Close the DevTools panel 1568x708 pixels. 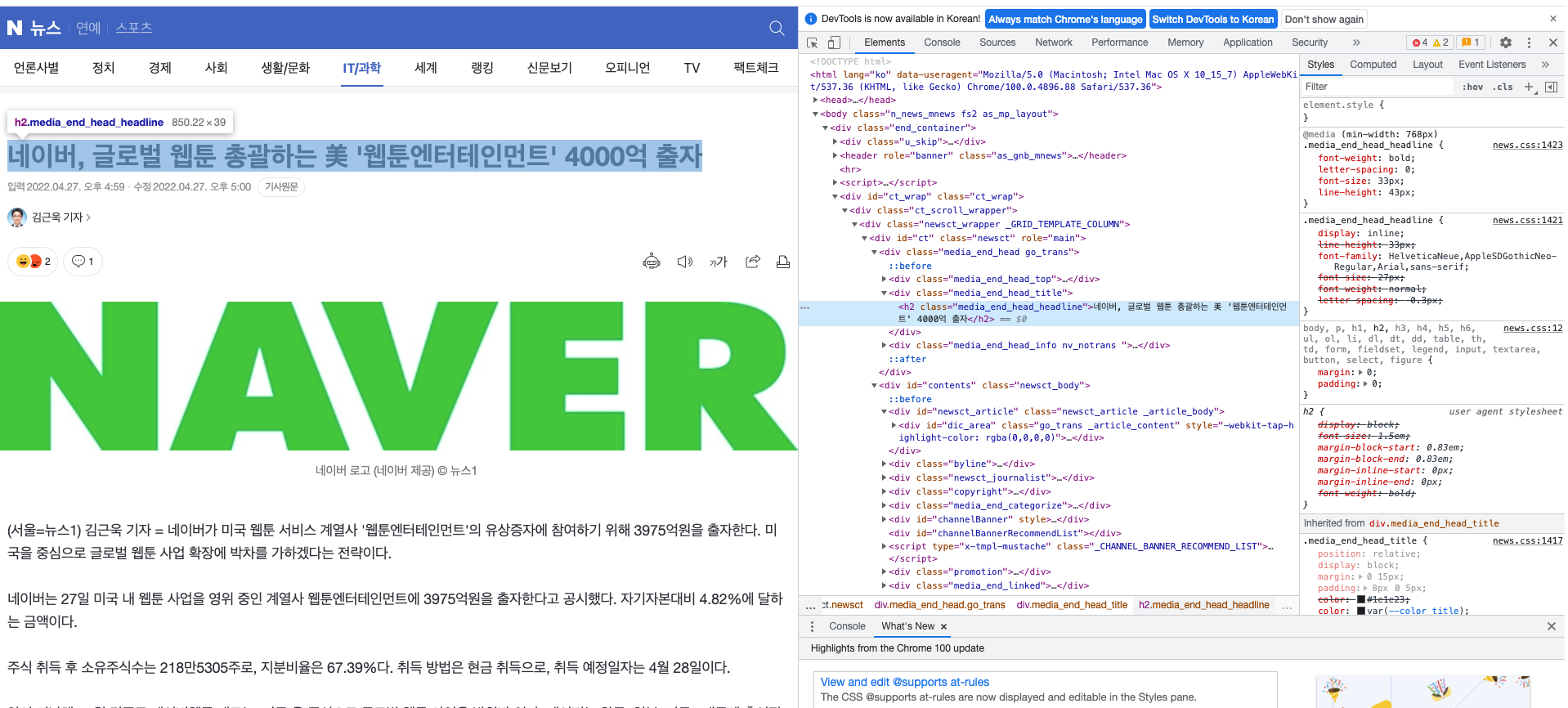(x=1552, y=43)
